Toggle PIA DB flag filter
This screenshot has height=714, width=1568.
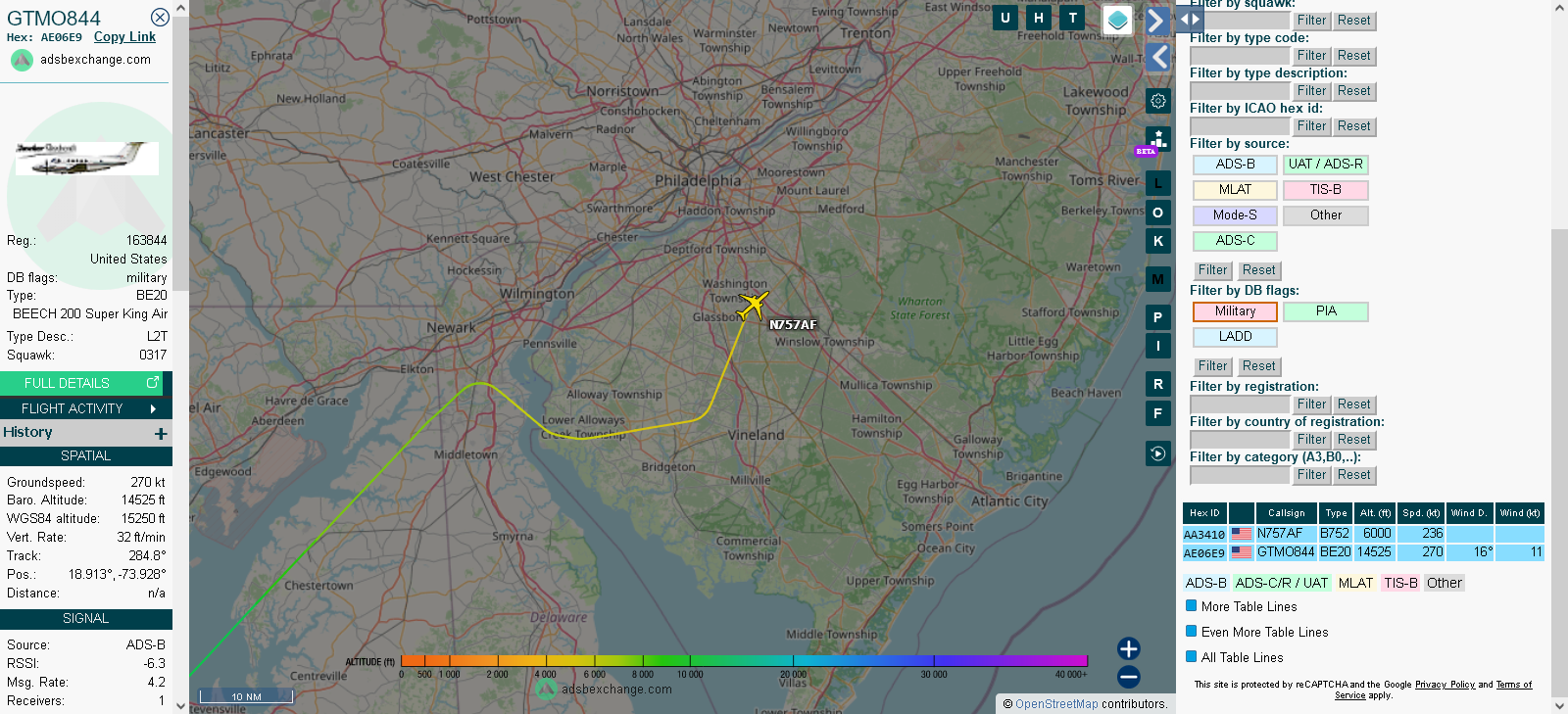[1326, 311]
